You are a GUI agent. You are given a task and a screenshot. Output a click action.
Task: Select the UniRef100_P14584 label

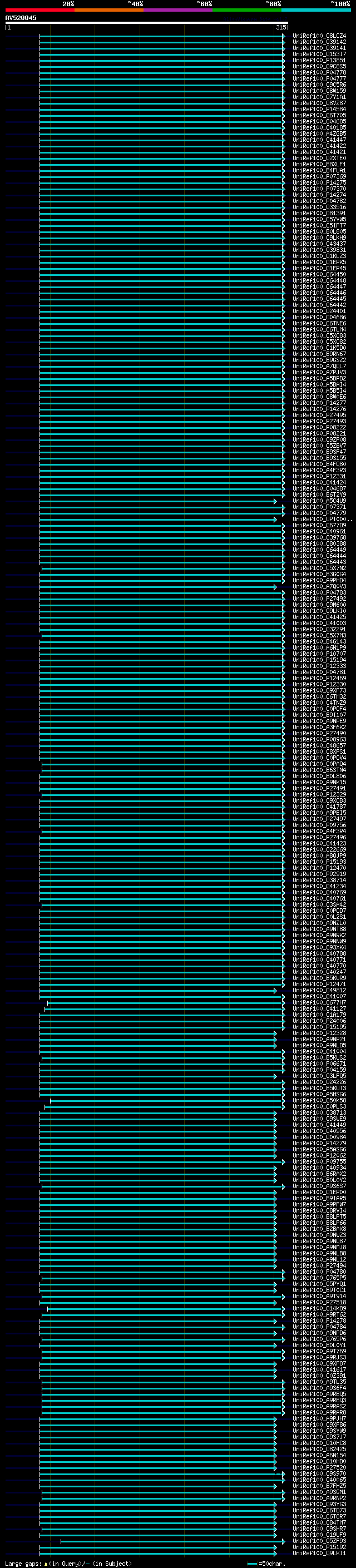click(319, 109)
